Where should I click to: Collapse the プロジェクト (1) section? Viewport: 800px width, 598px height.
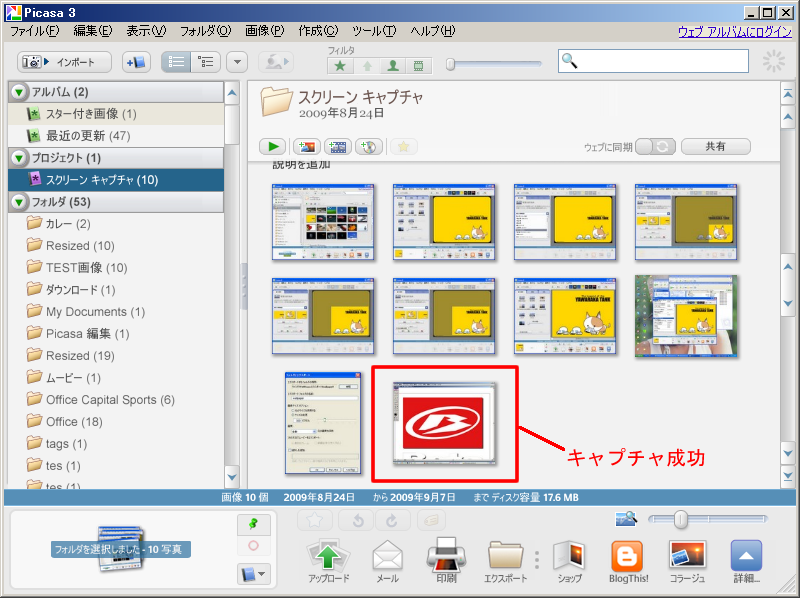click(19, 158)
